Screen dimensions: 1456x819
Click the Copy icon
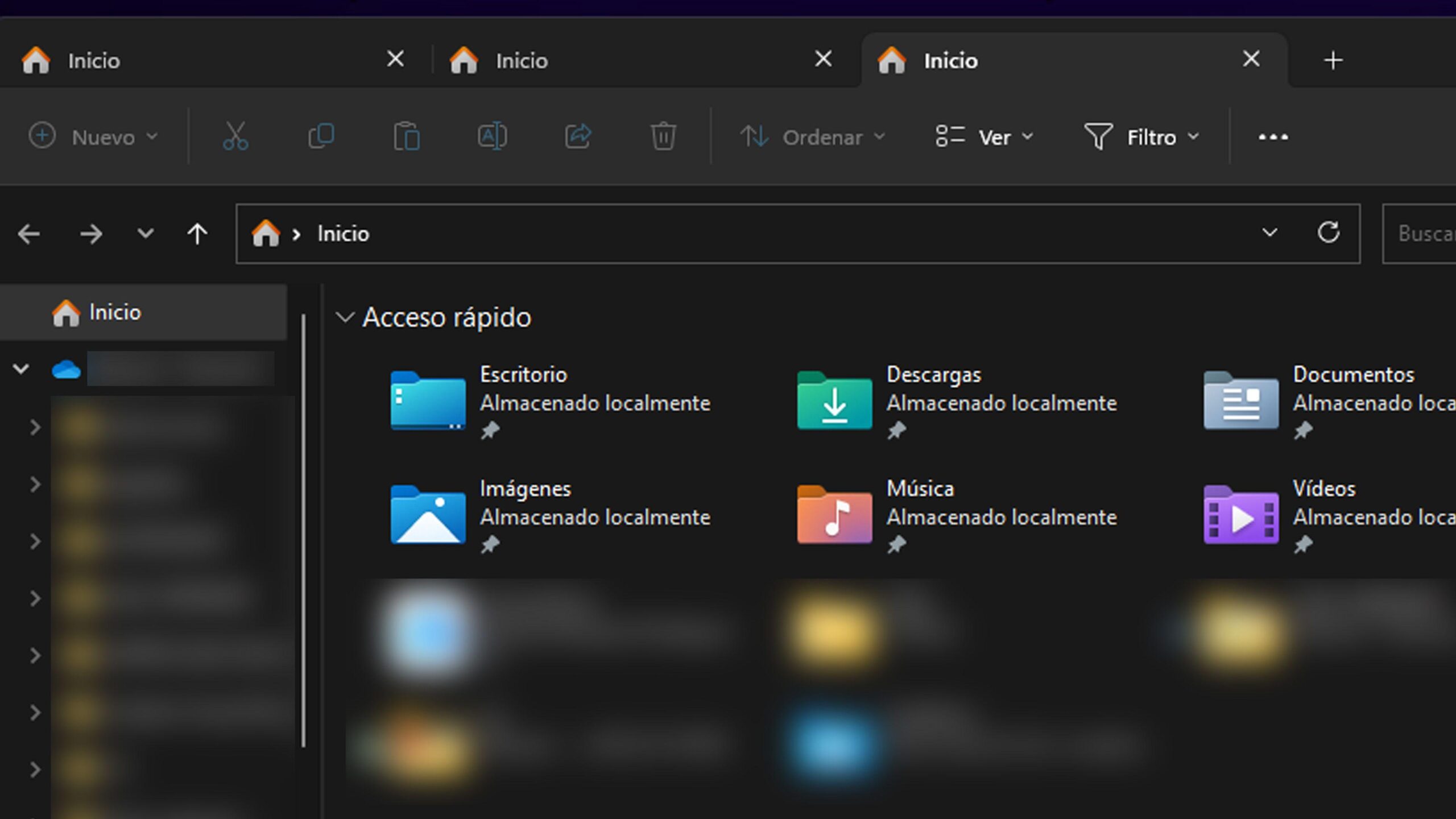(321, 136)
